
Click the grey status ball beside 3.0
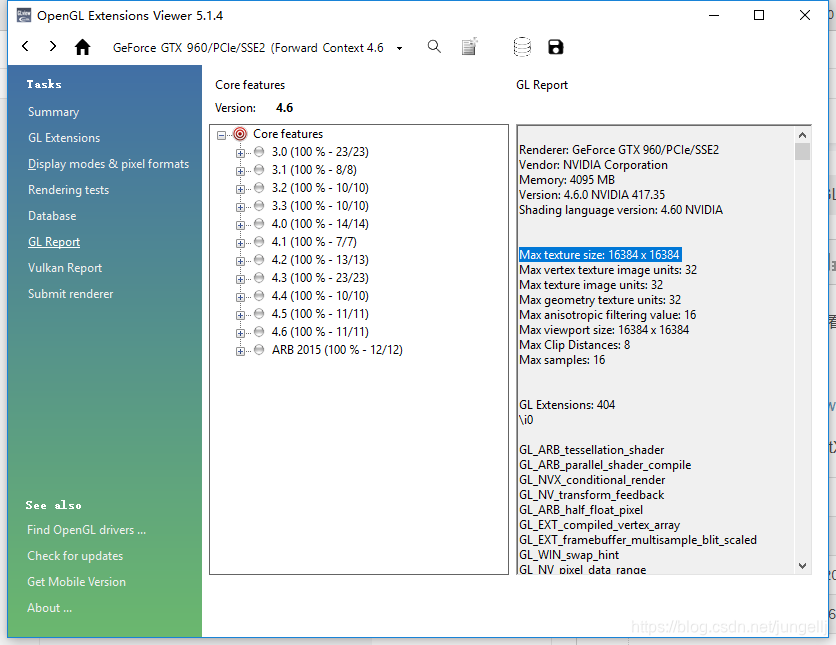coord(259,152)
